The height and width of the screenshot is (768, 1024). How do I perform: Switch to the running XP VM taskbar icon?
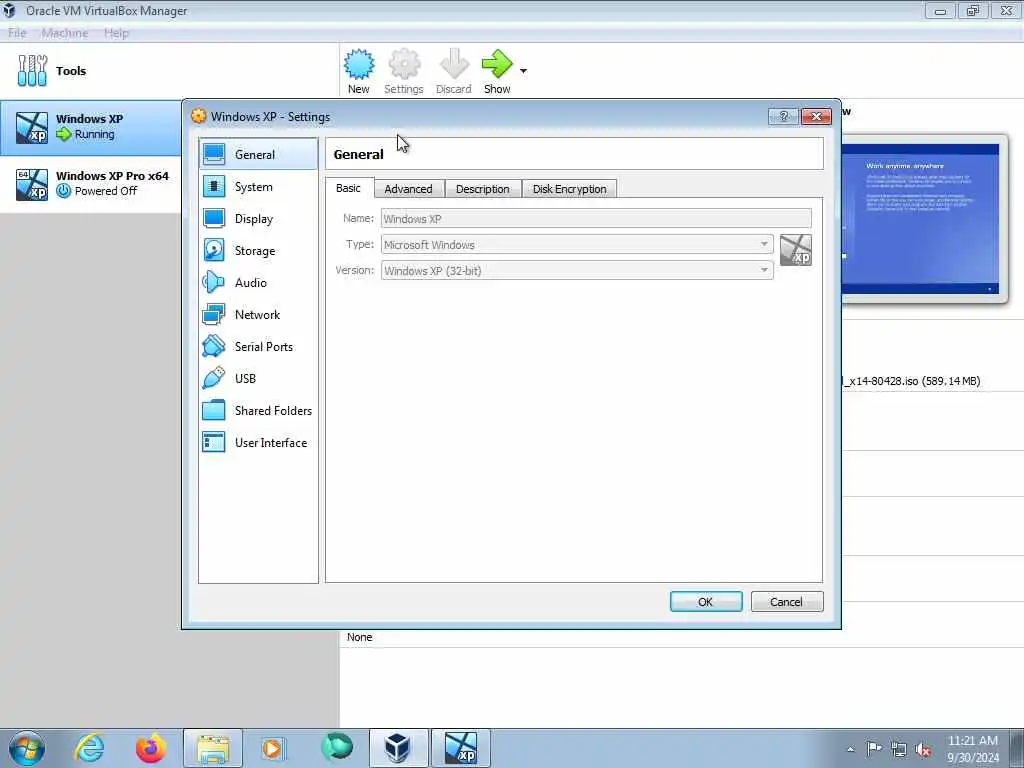pos(460,748)
